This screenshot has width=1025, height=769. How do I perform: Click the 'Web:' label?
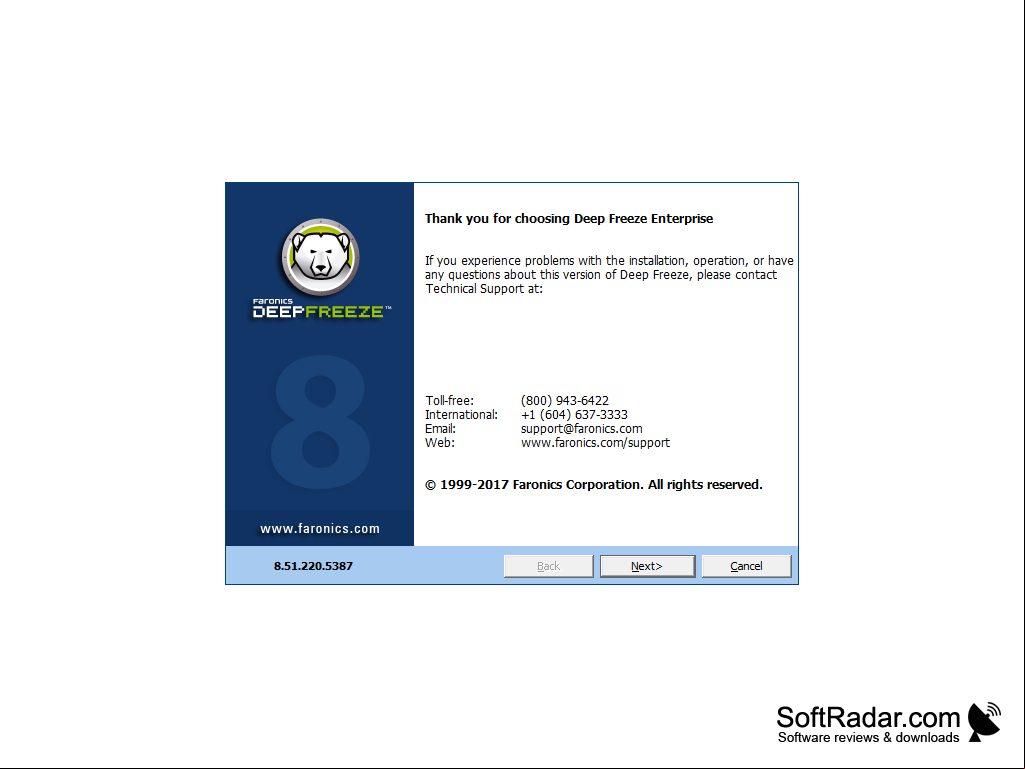coord(439,443)
